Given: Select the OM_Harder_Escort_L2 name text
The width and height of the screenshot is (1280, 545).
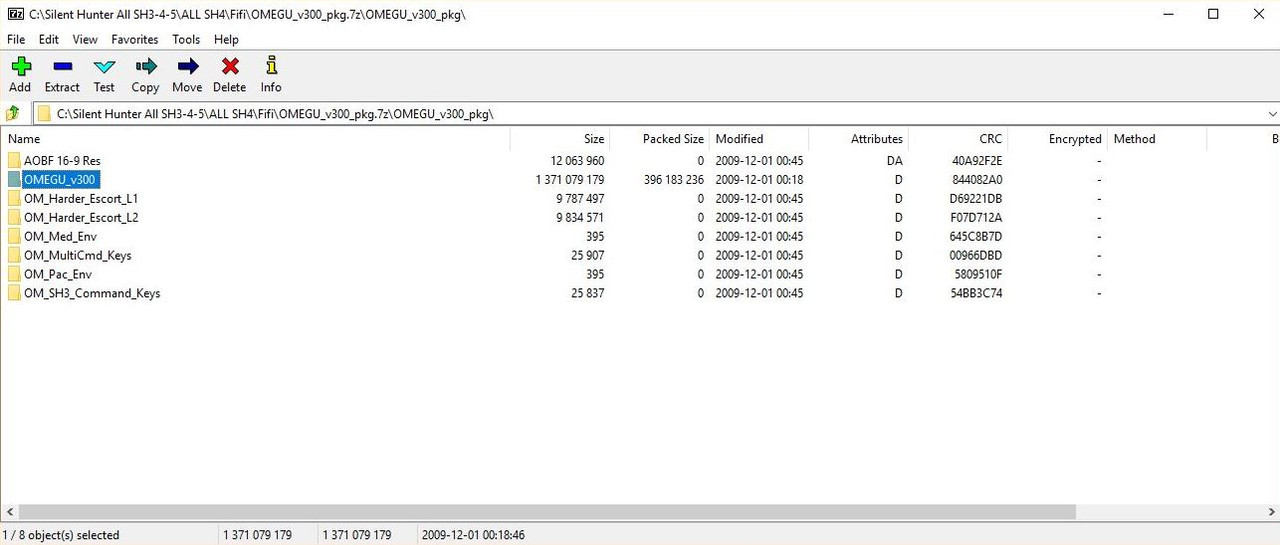Looking at the screenshot, I should coord(81,218).
